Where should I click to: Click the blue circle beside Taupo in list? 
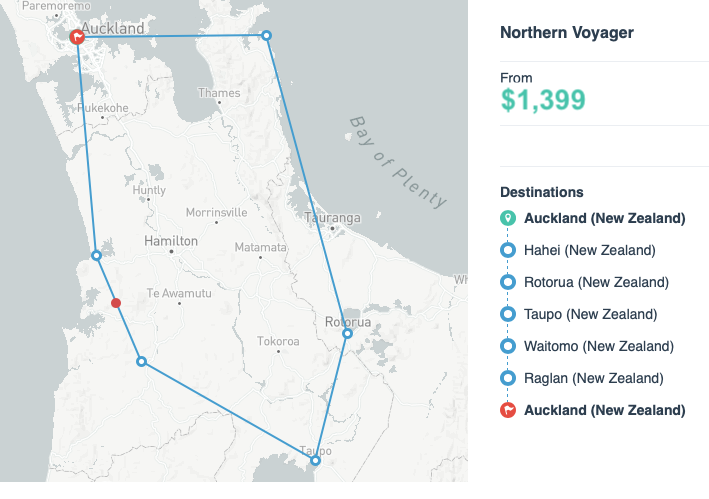point(508,314)
